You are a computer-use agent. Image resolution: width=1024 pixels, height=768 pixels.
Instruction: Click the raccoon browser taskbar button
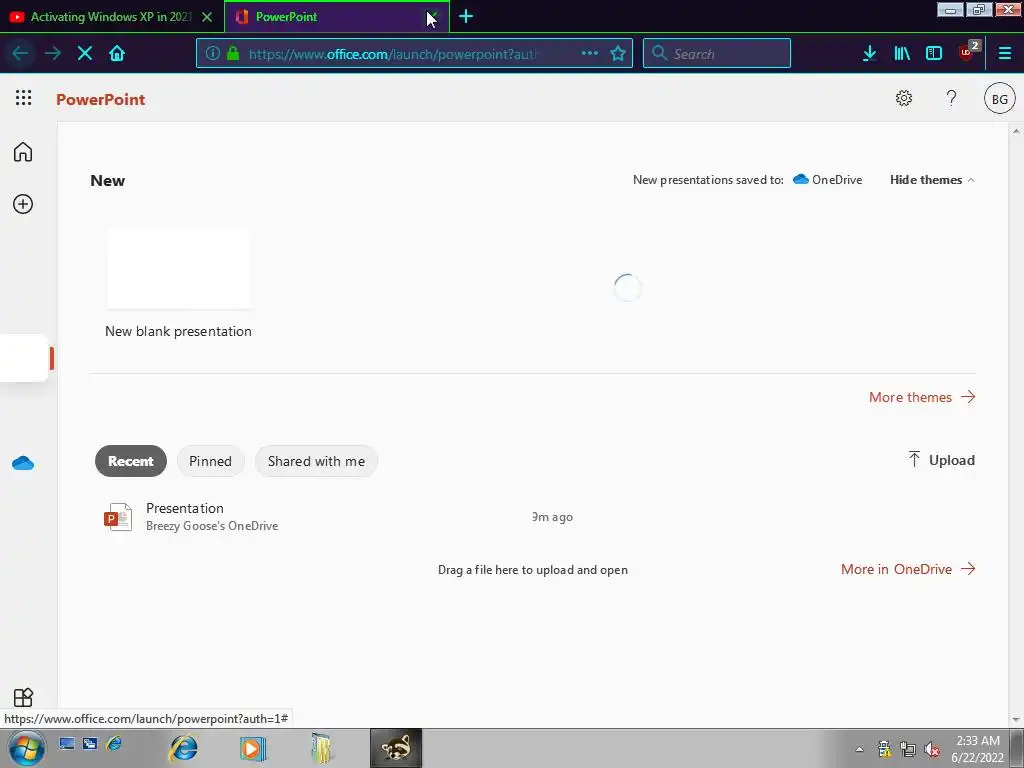(x=396, y=748)
